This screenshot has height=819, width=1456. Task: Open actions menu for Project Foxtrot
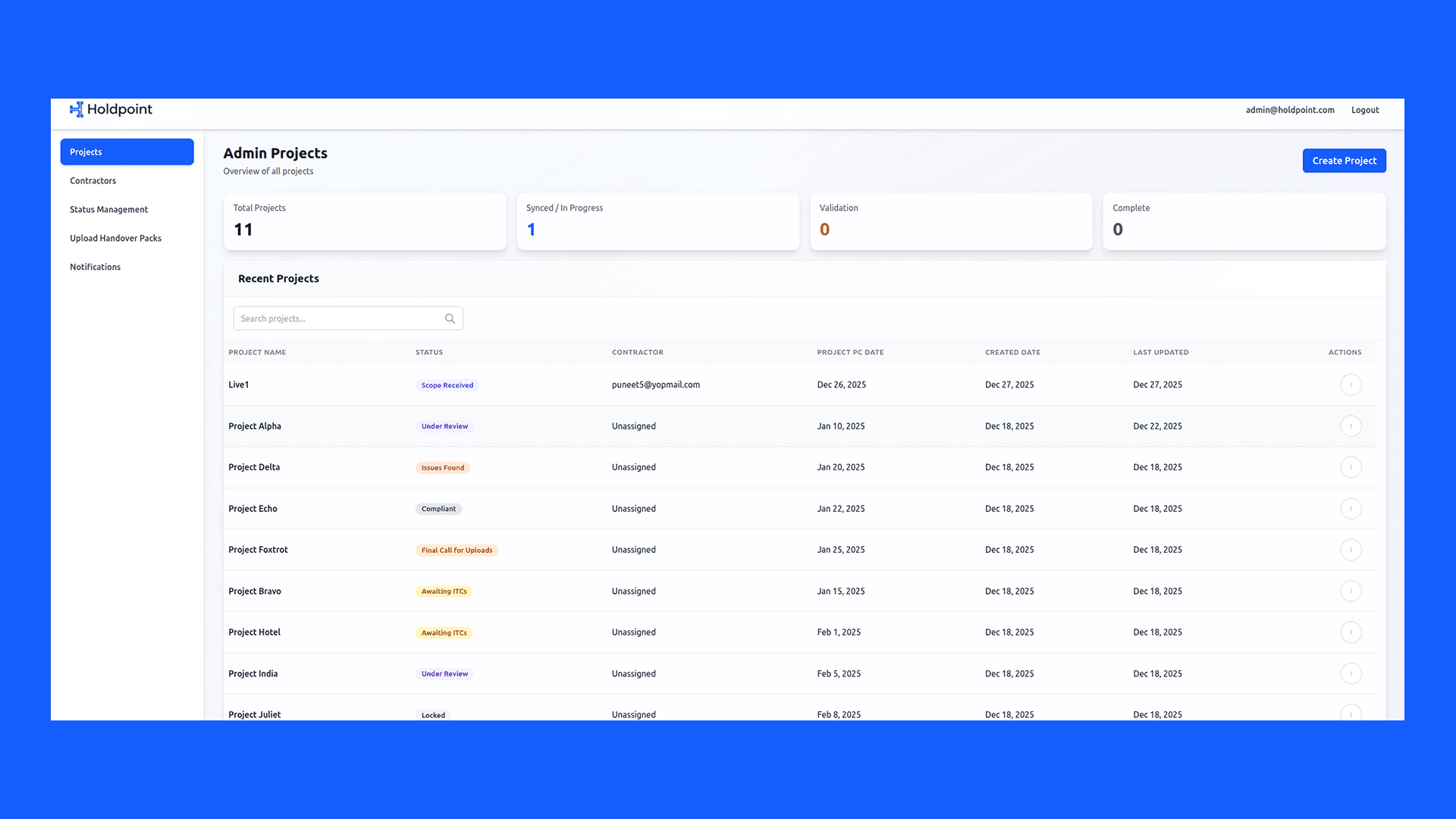click(x=1351, y=550)
